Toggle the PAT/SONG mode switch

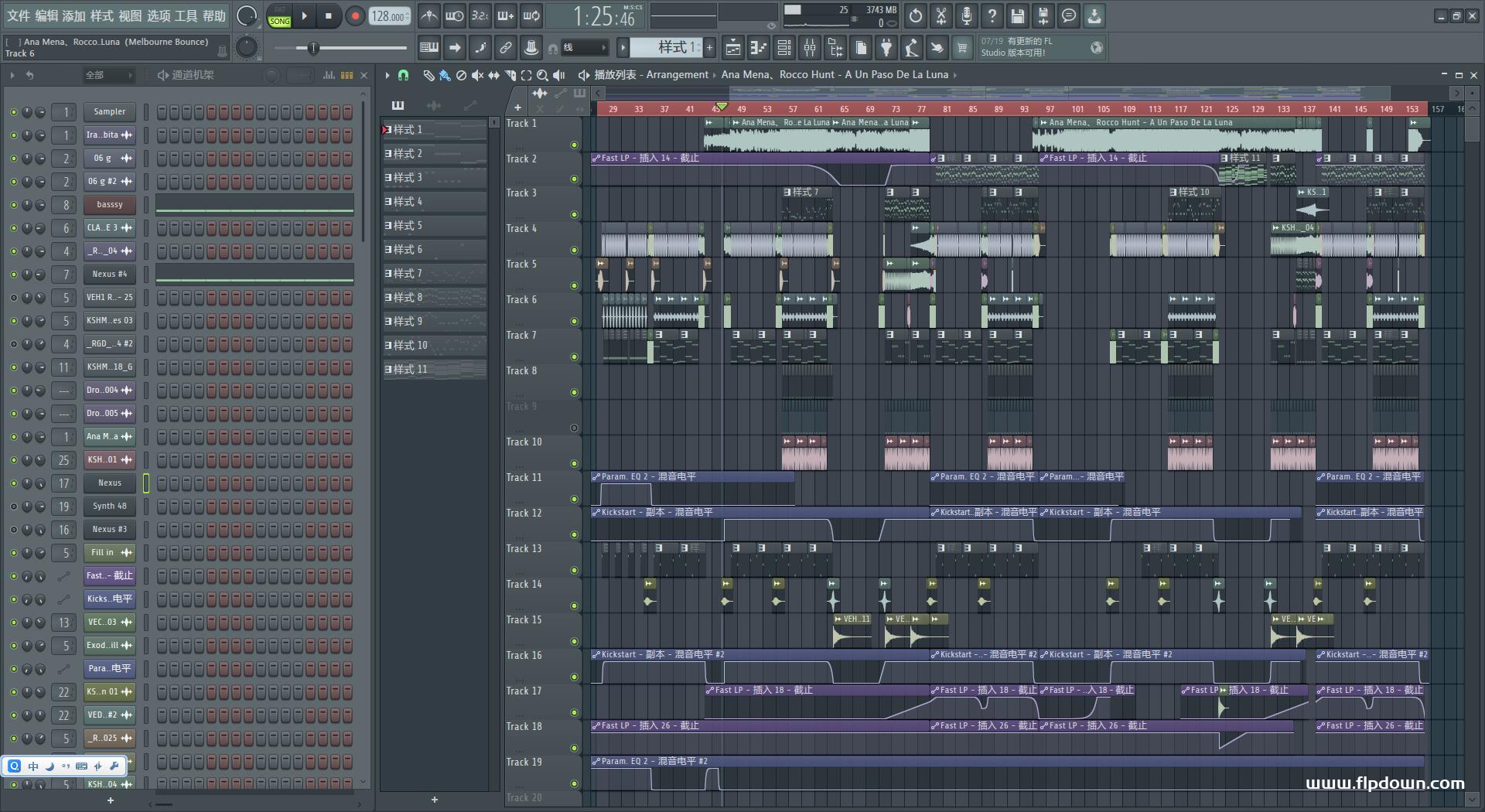[280, 16]
